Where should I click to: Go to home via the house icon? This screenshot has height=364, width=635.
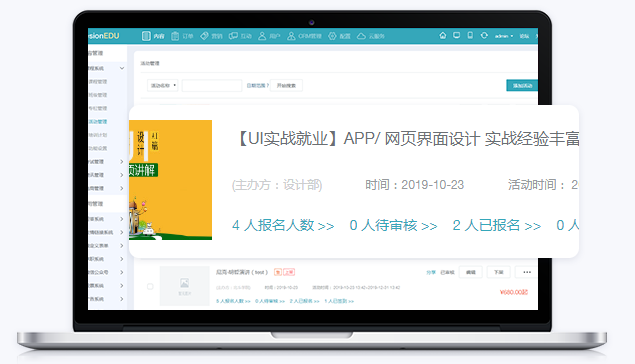click(x=443, y=36)
